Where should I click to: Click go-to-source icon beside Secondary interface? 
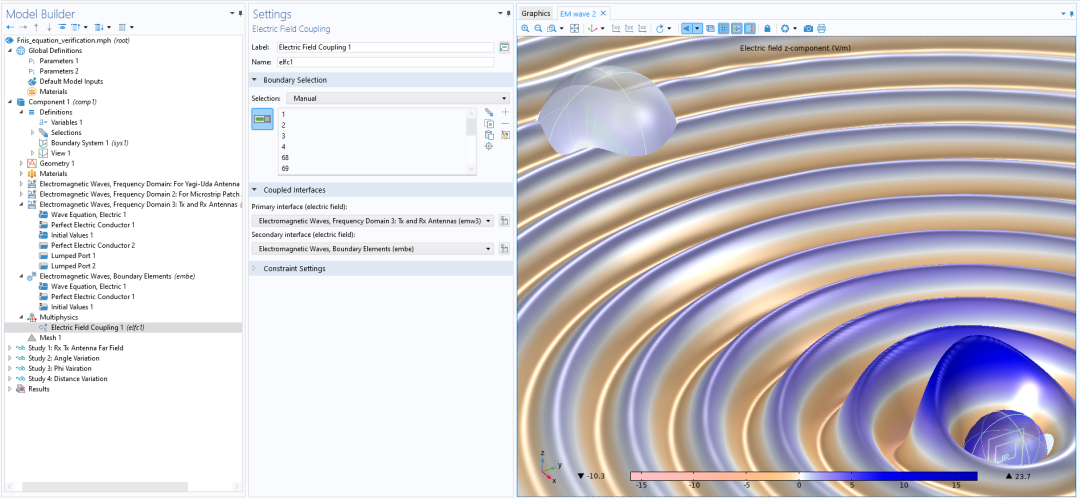(504, 248)
